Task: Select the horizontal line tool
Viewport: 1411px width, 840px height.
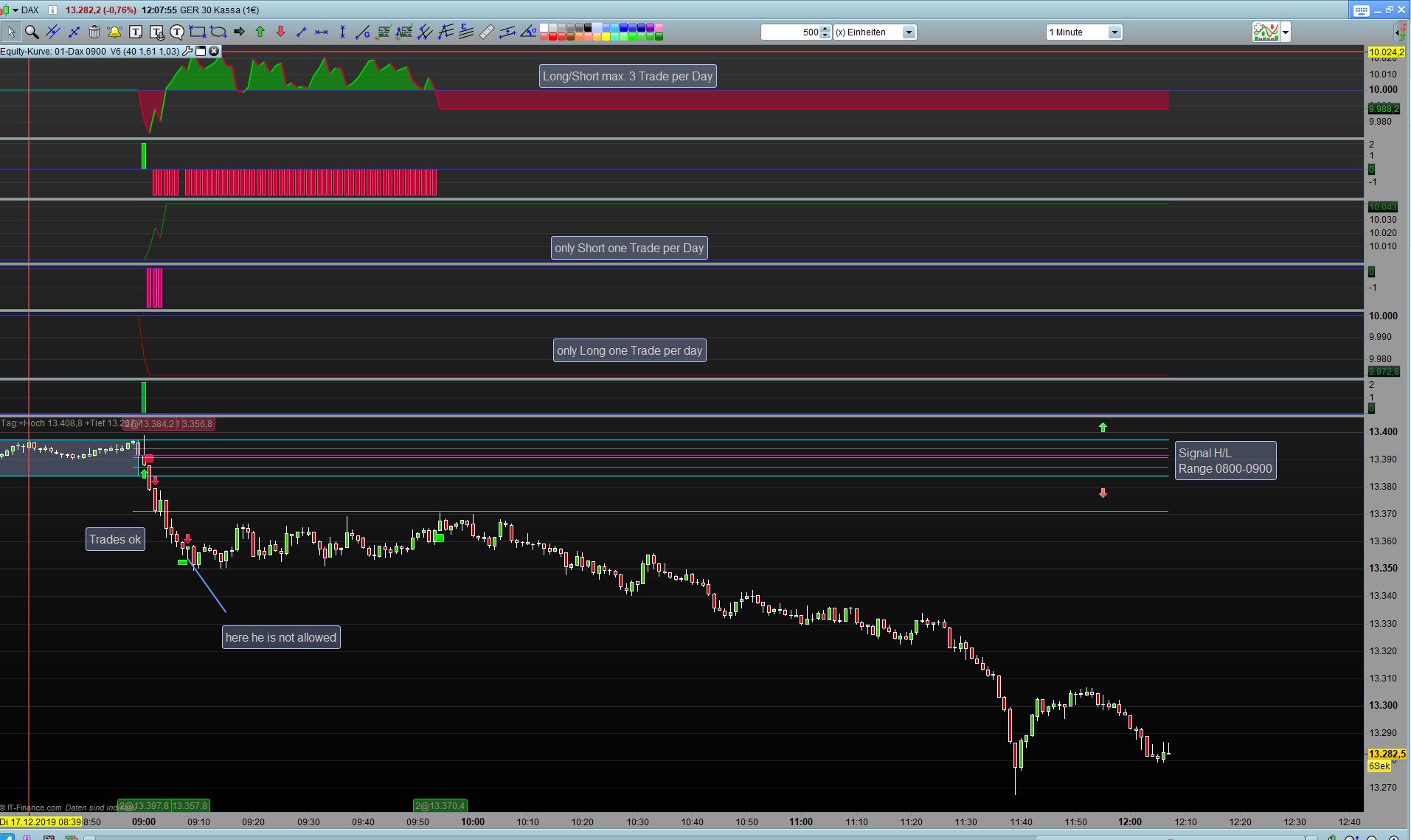Action: (x=322, y=32)
